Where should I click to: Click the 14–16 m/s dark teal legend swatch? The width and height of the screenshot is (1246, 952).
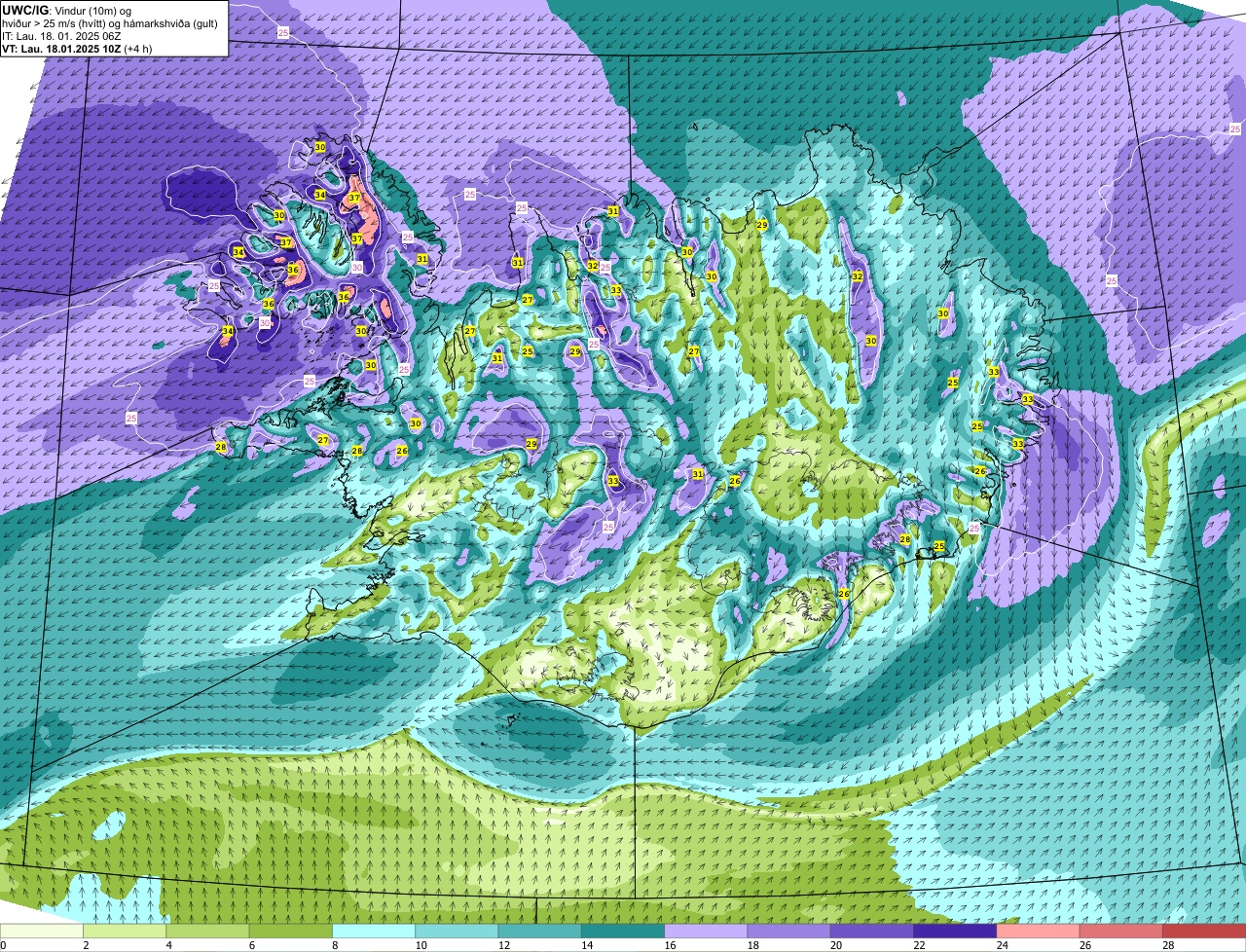click(x=623, y=932)
